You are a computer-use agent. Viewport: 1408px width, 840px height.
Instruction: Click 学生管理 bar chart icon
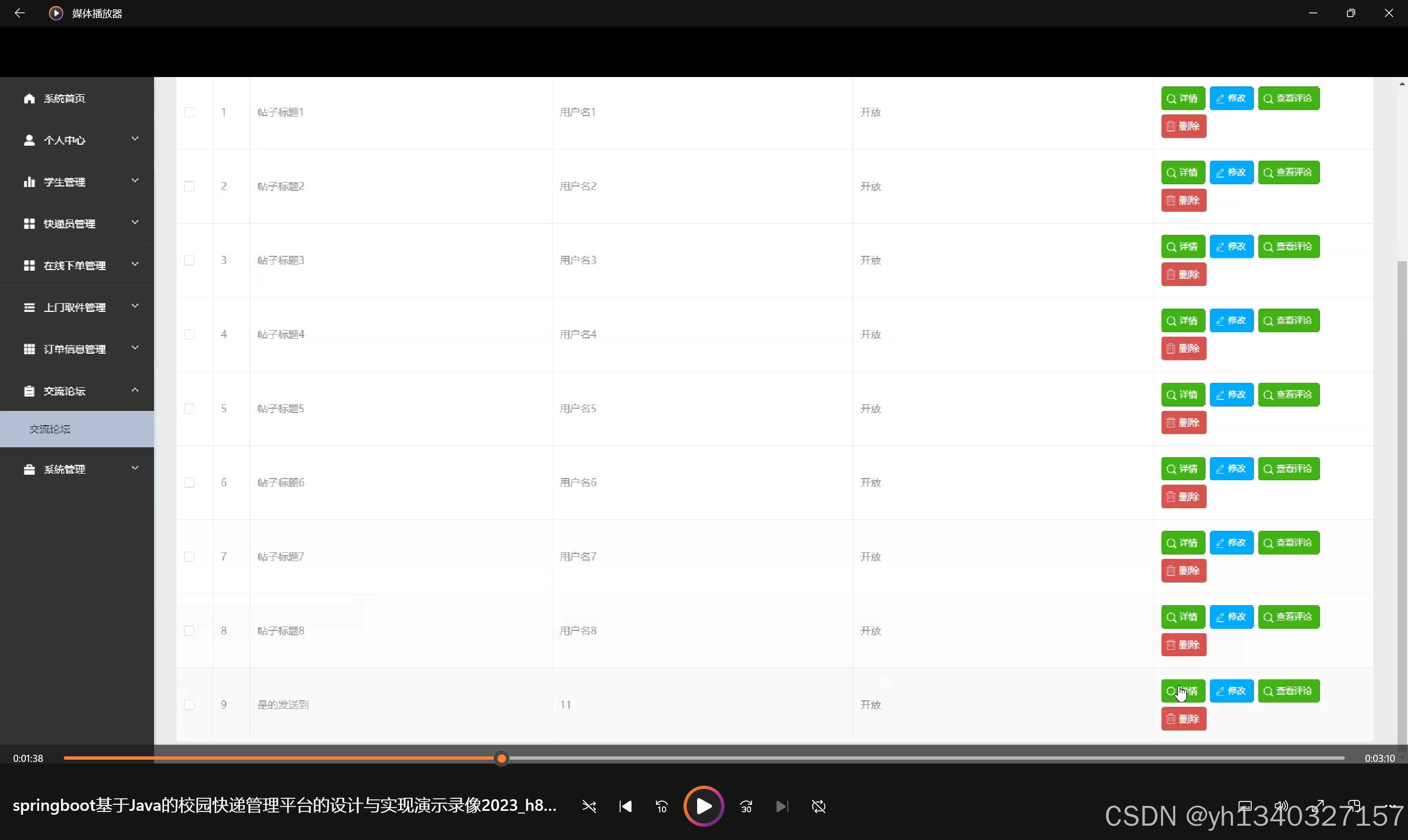[x=30, y=182]
